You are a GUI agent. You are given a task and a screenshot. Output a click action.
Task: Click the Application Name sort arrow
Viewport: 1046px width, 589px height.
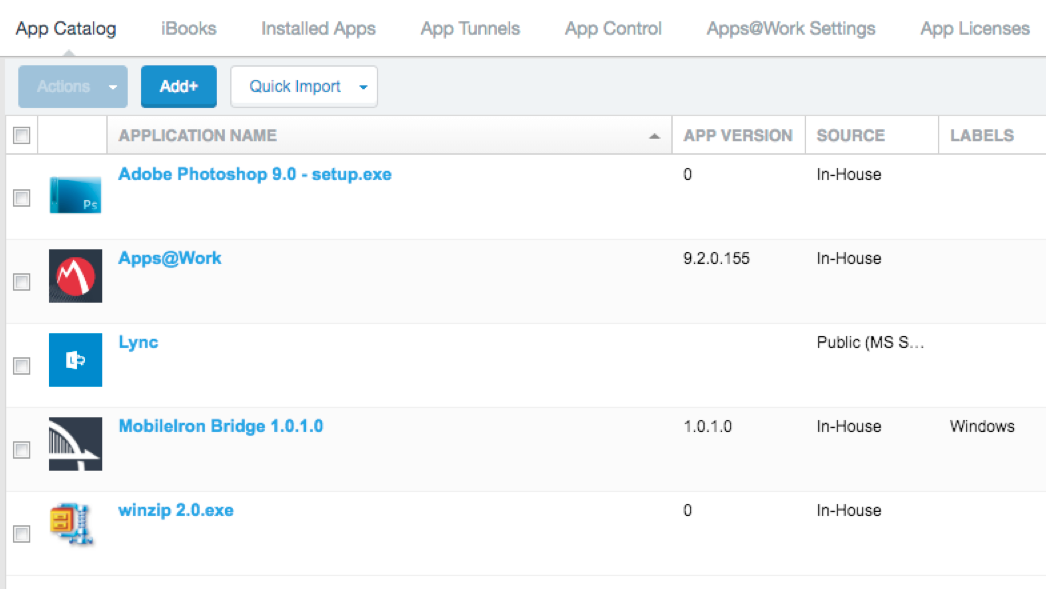pyautogui.click(x=654, y=136)
